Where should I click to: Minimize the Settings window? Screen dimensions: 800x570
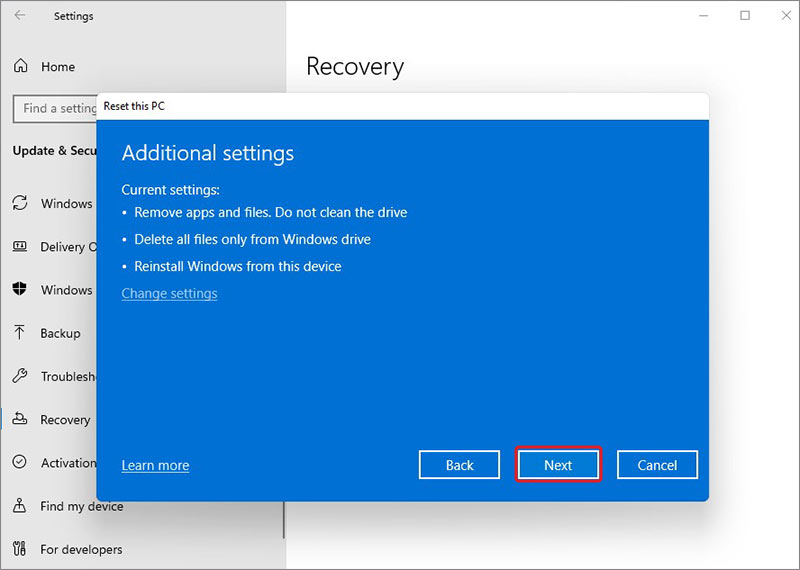704,15
